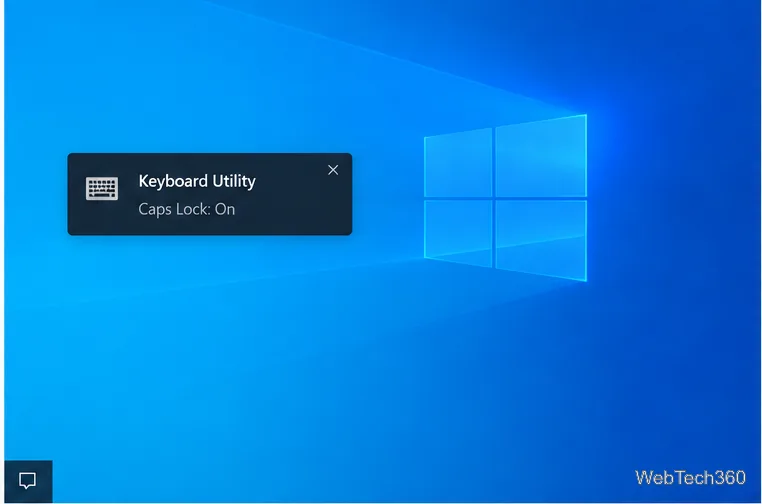Click the "Caps Lock: On" message text
762x504 pixels.
(187, 209)
